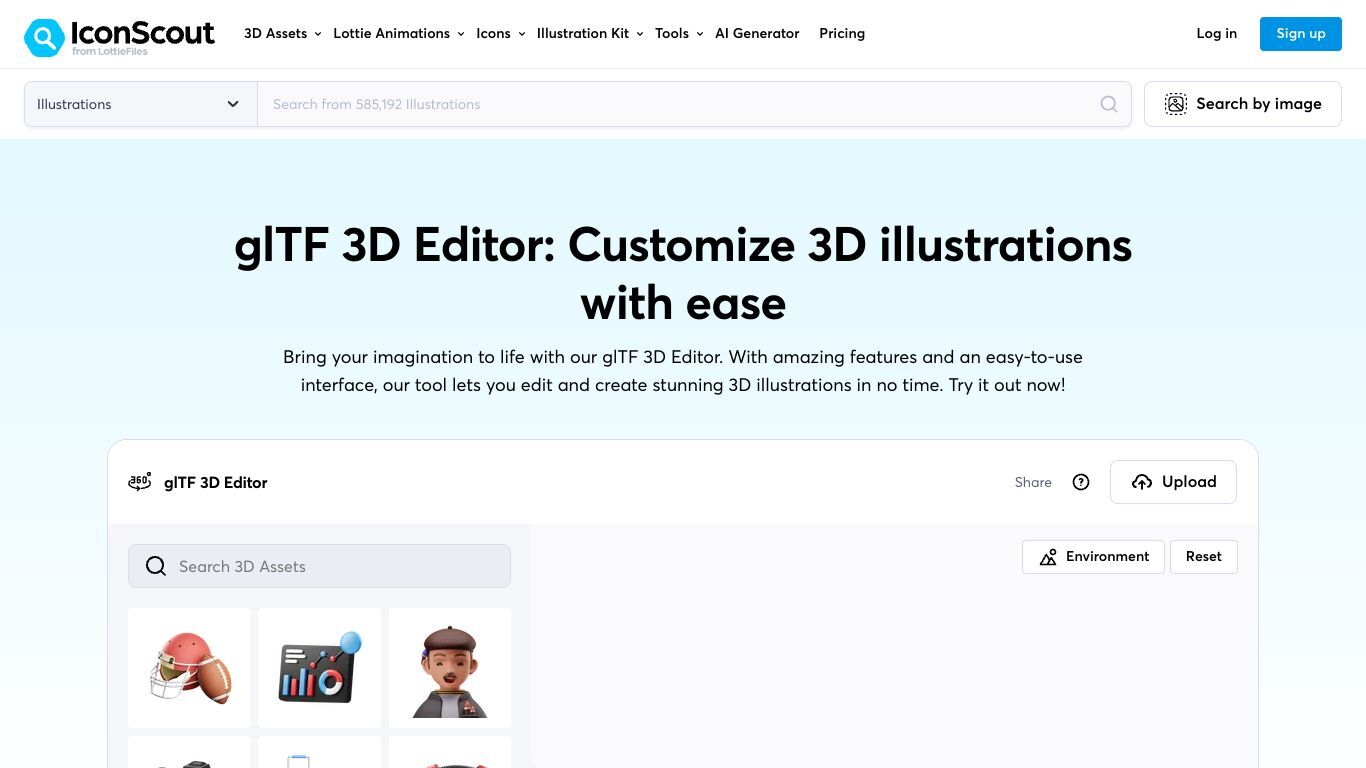Open the help question mark icon
The height and width of the screenshot is (768, 1366).
[x=1081, y=482]
